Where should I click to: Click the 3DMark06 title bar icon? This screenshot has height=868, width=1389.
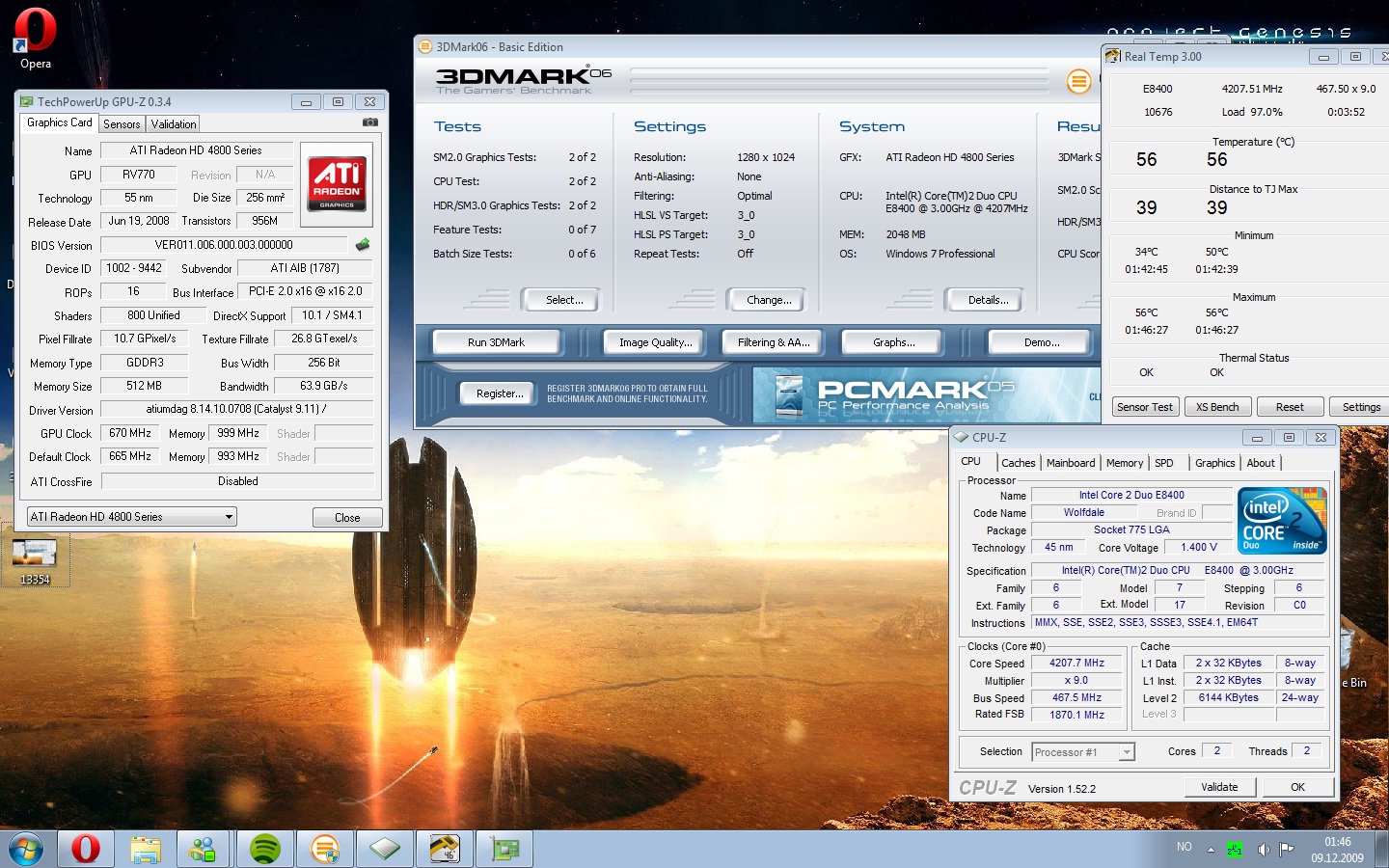(x=424, y=46)
